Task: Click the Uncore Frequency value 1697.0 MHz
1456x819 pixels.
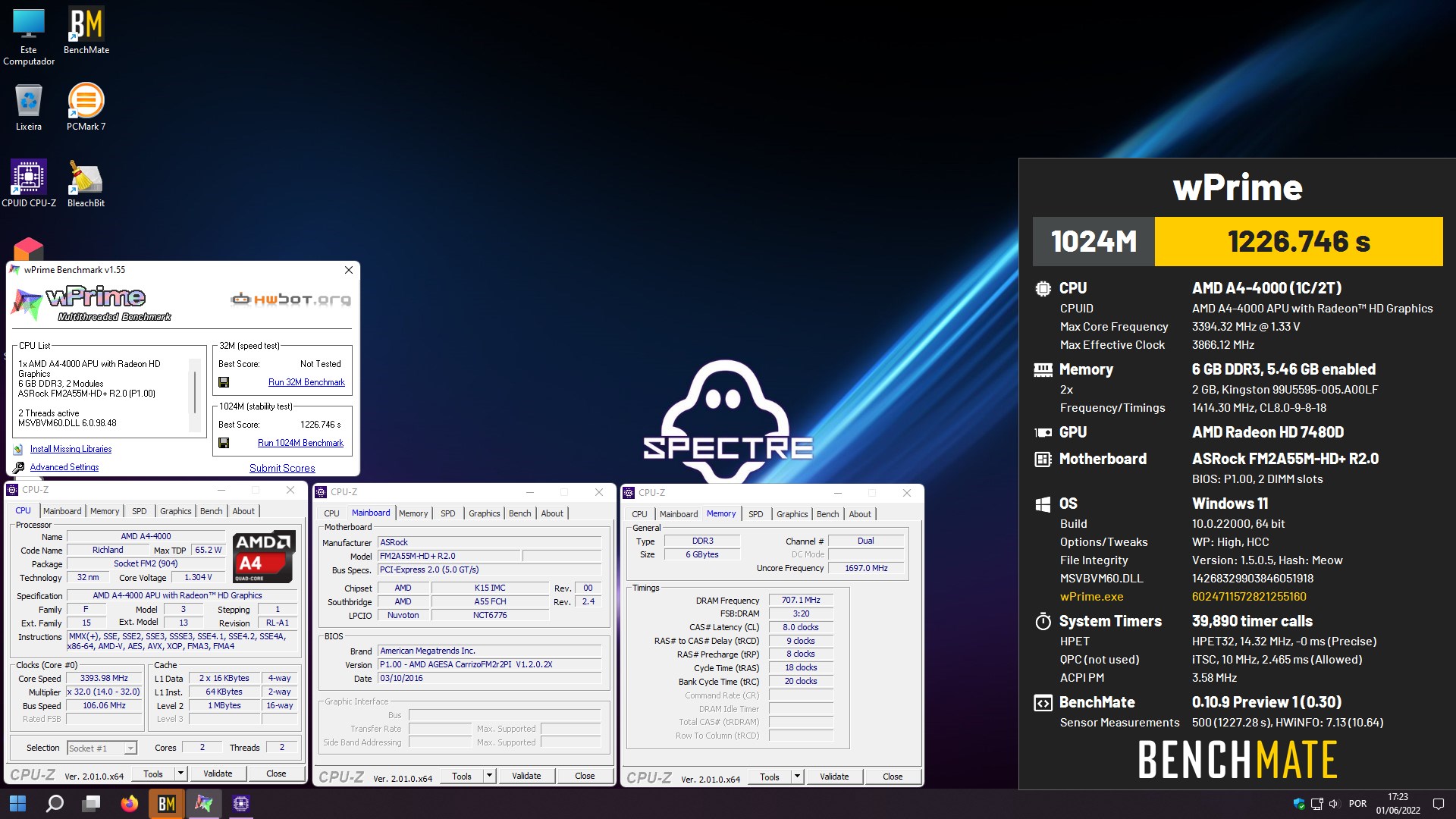Action: (866, 568)
